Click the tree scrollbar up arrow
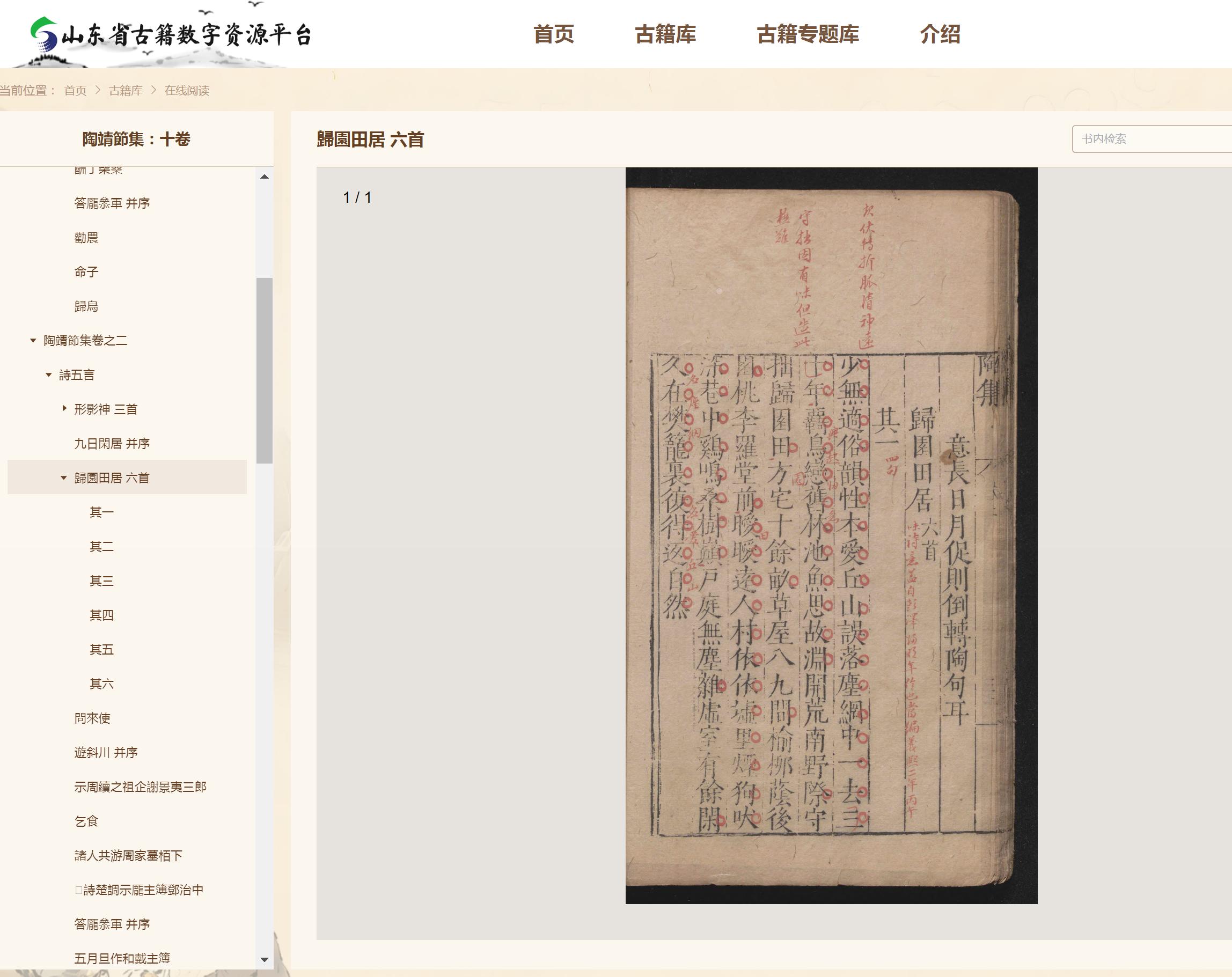This screenshot has height=977, width=1232. 264,177
